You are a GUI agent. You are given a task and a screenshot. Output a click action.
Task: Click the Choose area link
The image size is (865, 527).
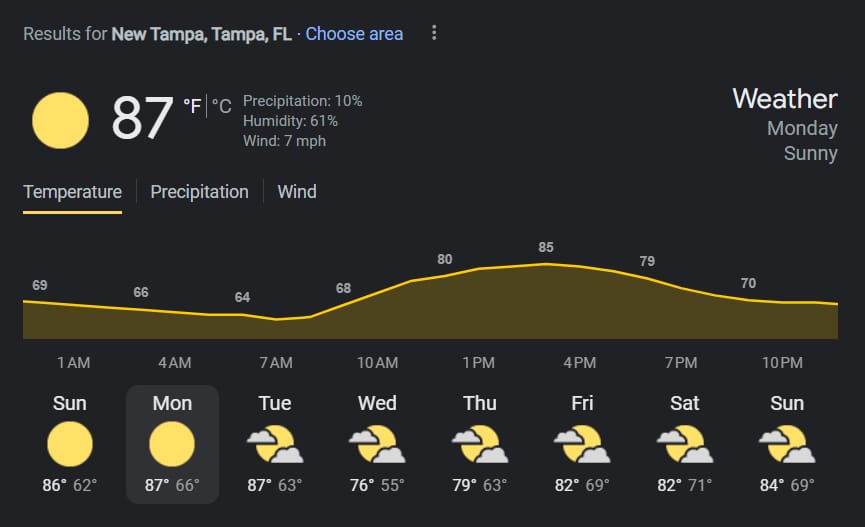tap(354, 34)
